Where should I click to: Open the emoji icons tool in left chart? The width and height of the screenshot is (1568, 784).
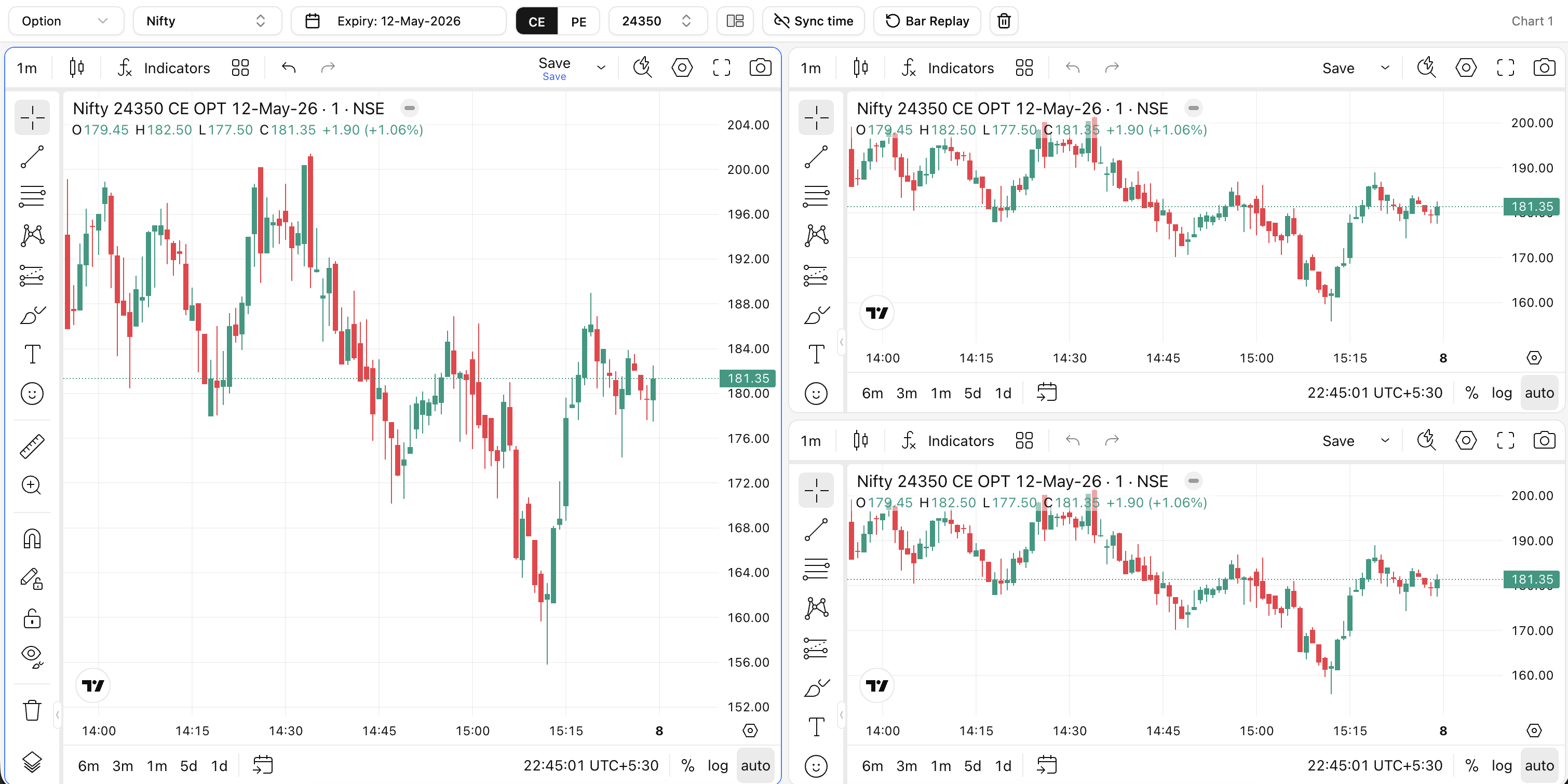point(32,393)
